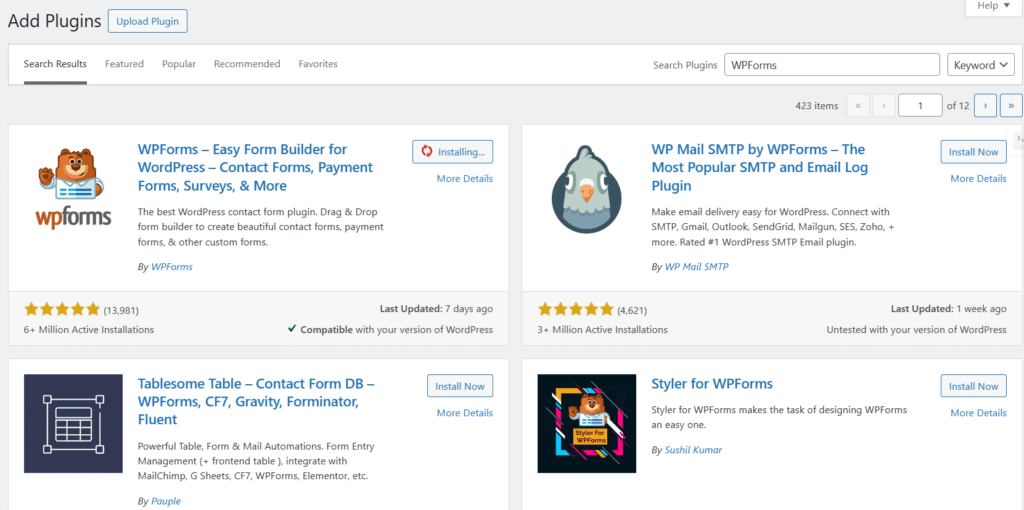This screenshot has height=510, width=1024.
Task: Click the 'of 12' total pages text
Action: pyautogui.click(x=958, y=106)
